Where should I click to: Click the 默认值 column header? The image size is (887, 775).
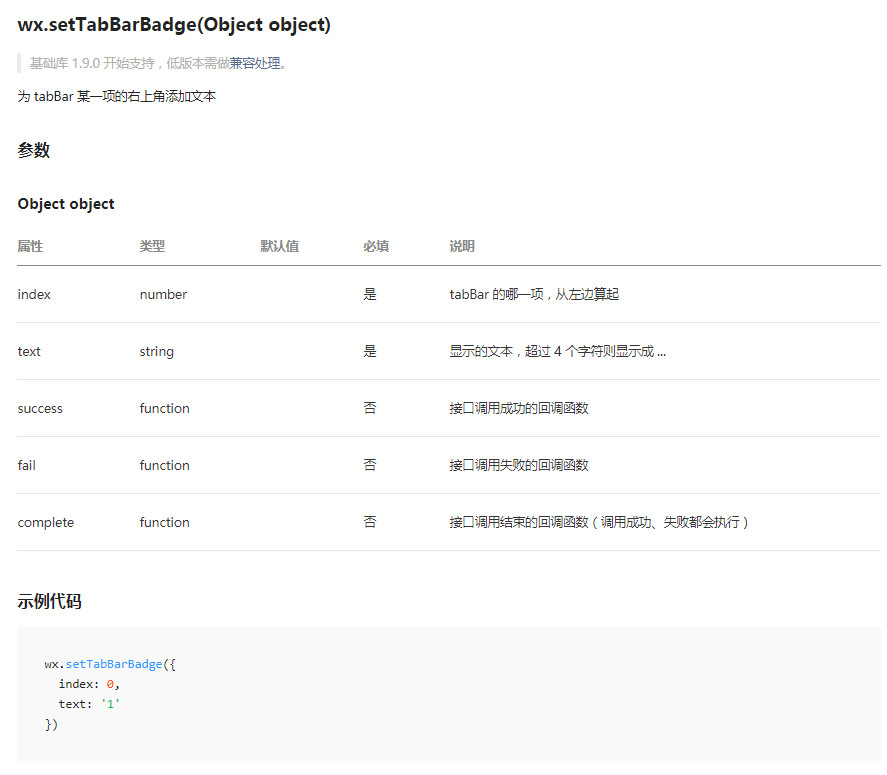click(x=280, y=246)
